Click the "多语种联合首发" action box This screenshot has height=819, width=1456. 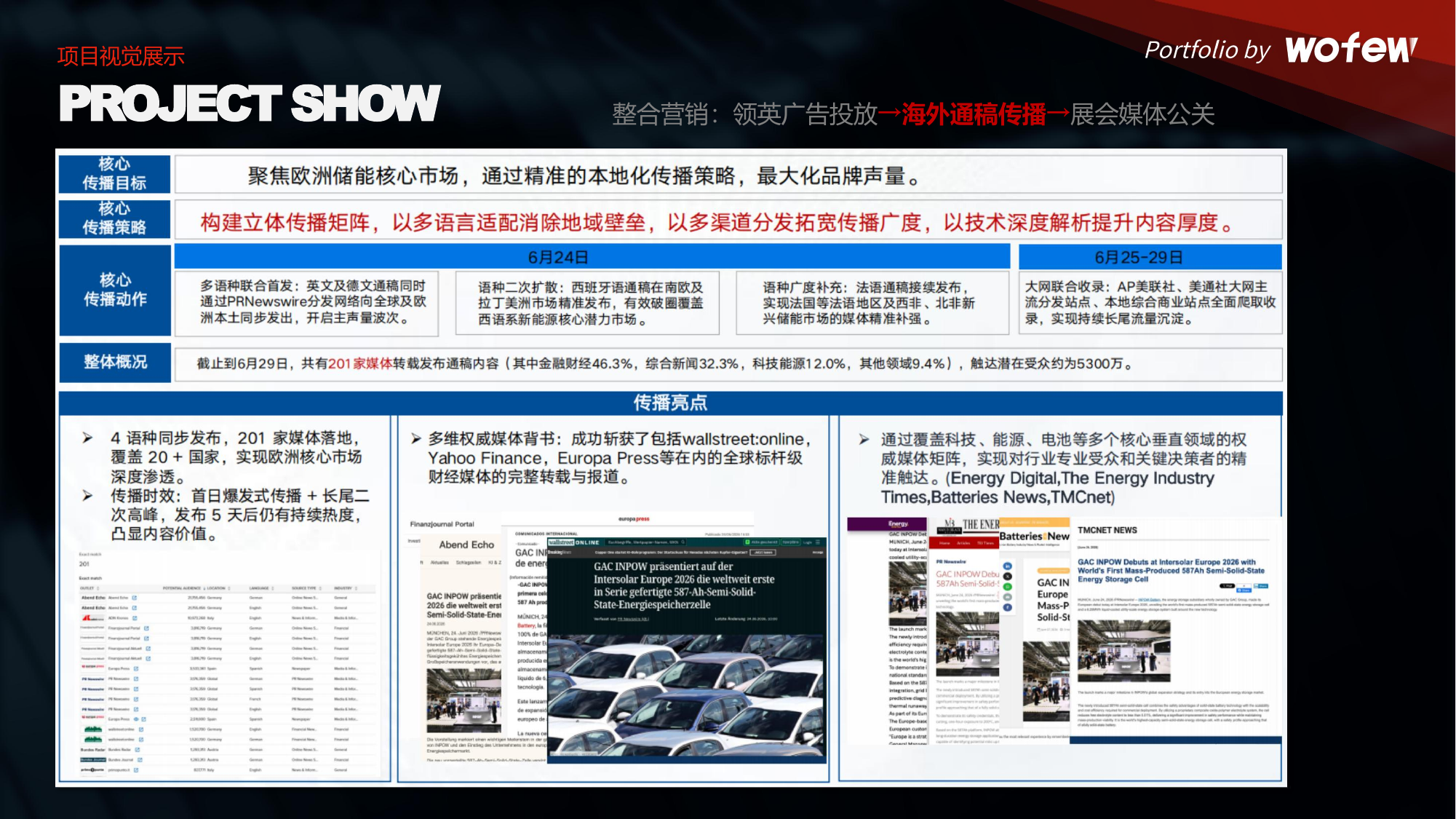[306, 302]
